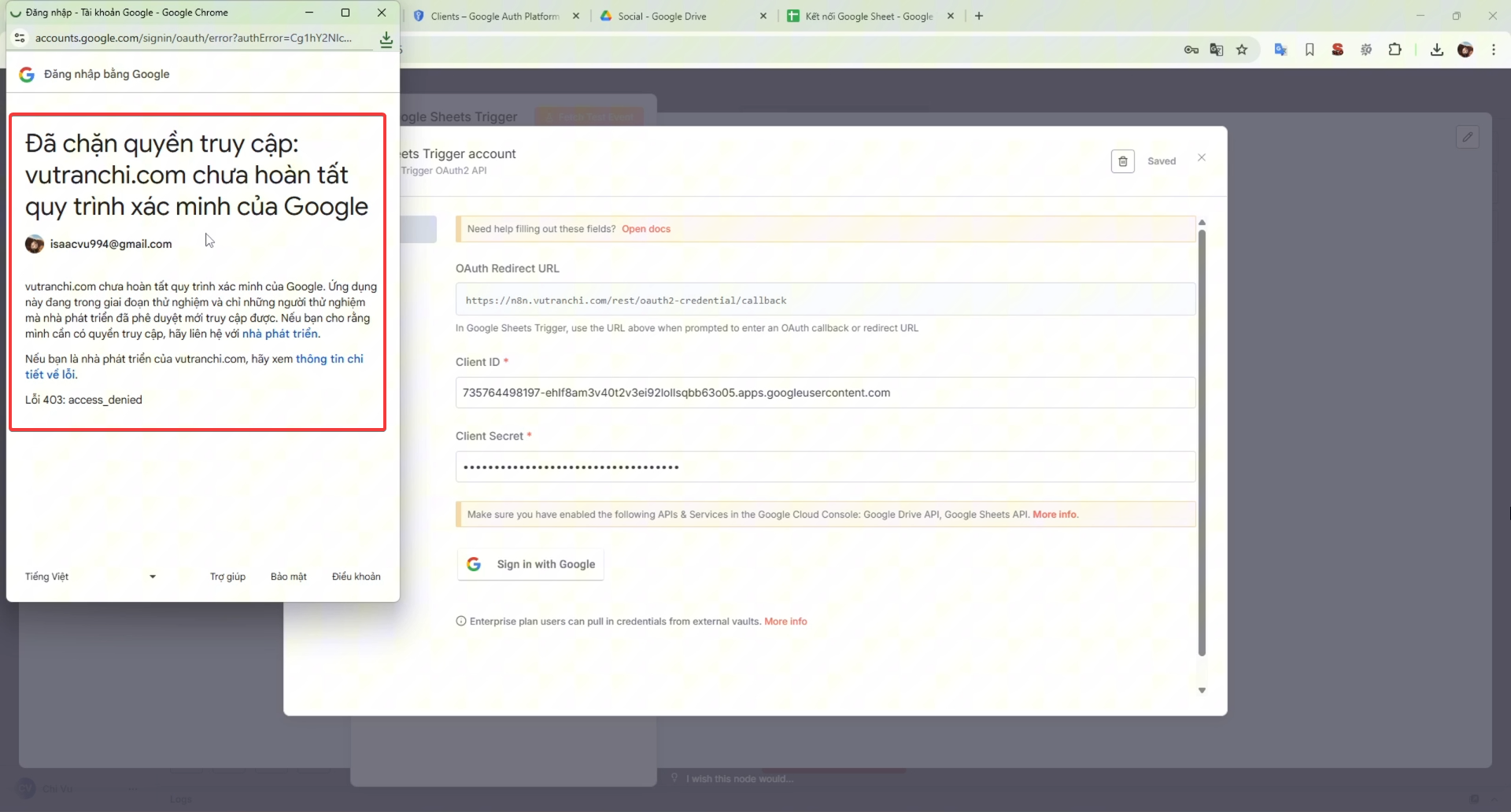Close the Kết nối Google Sheet tab
Viewport: 1511px width, 812px height.
pyautogui.click(x=951, y=16)
